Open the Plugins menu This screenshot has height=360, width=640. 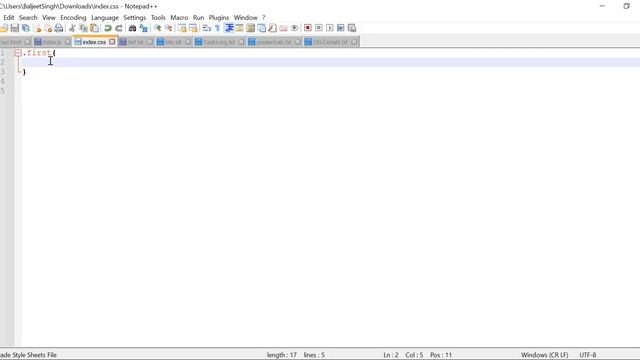pyautogui.click(x=219, y=18)
